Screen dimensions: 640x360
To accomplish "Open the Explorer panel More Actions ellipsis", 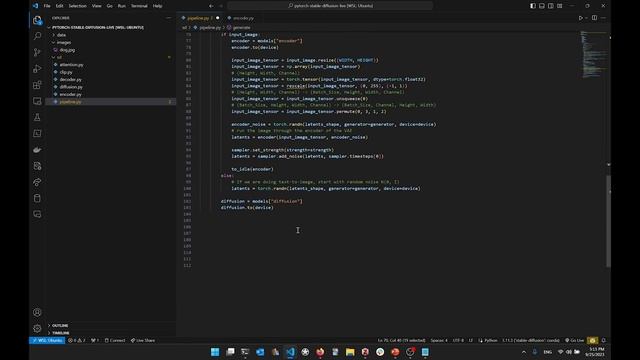I will tap(169, 18).
